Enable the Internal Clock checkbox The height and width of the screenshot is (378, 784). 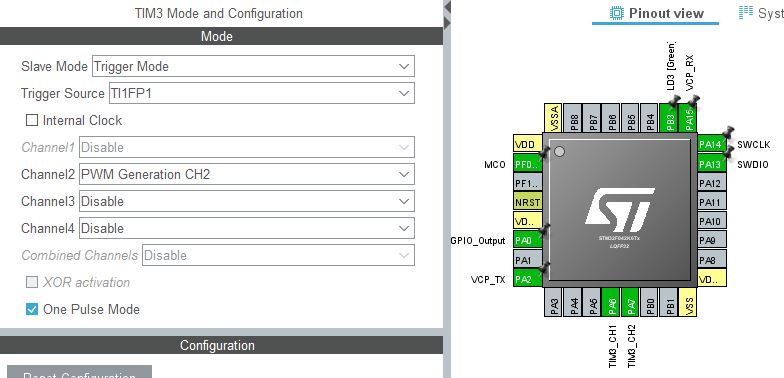click(32, 120)
